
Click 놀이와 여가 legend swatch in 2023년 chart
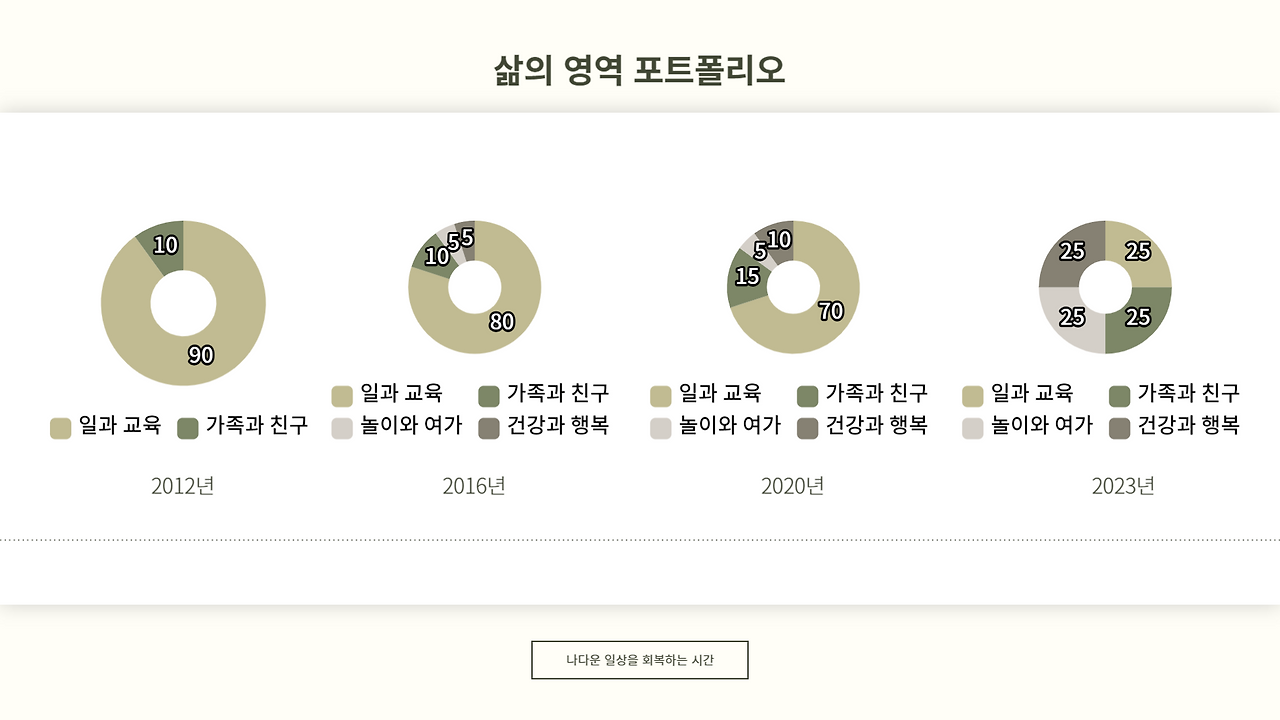[972, 428]
